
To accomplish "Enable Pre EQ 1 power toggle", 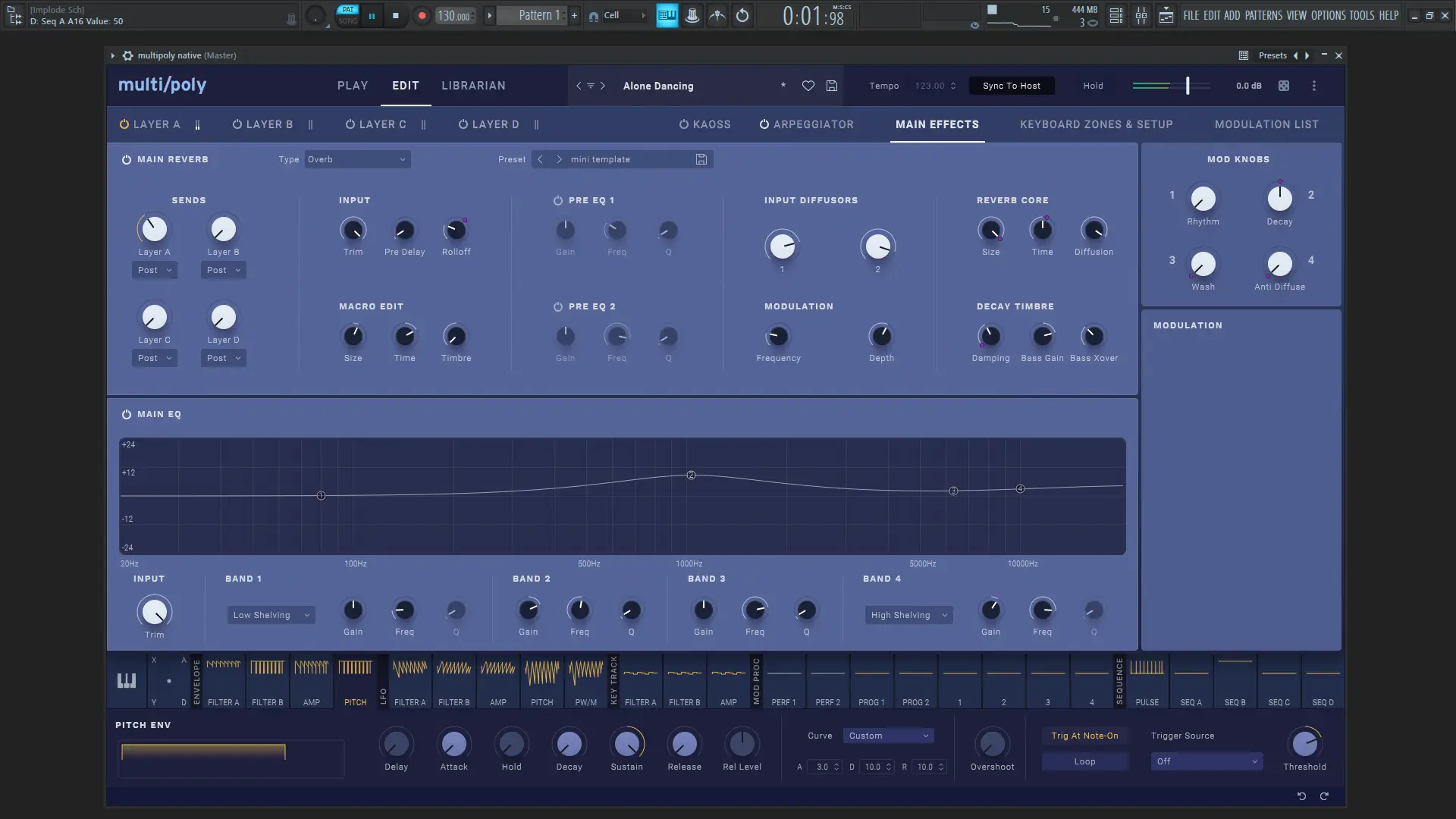I will tap(558, 200).
